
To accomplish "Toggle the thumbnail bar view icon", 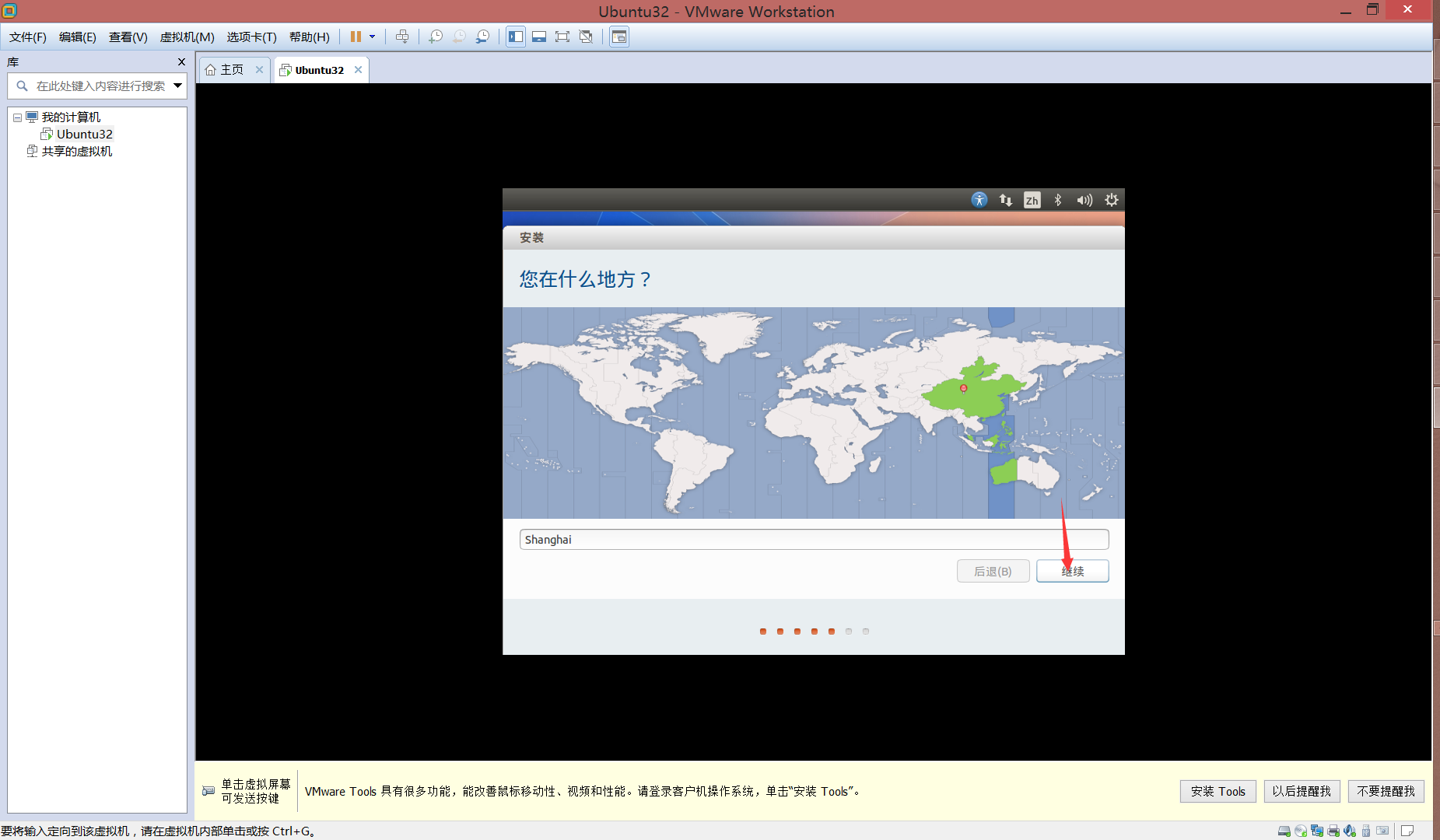I will click(539, 37).
